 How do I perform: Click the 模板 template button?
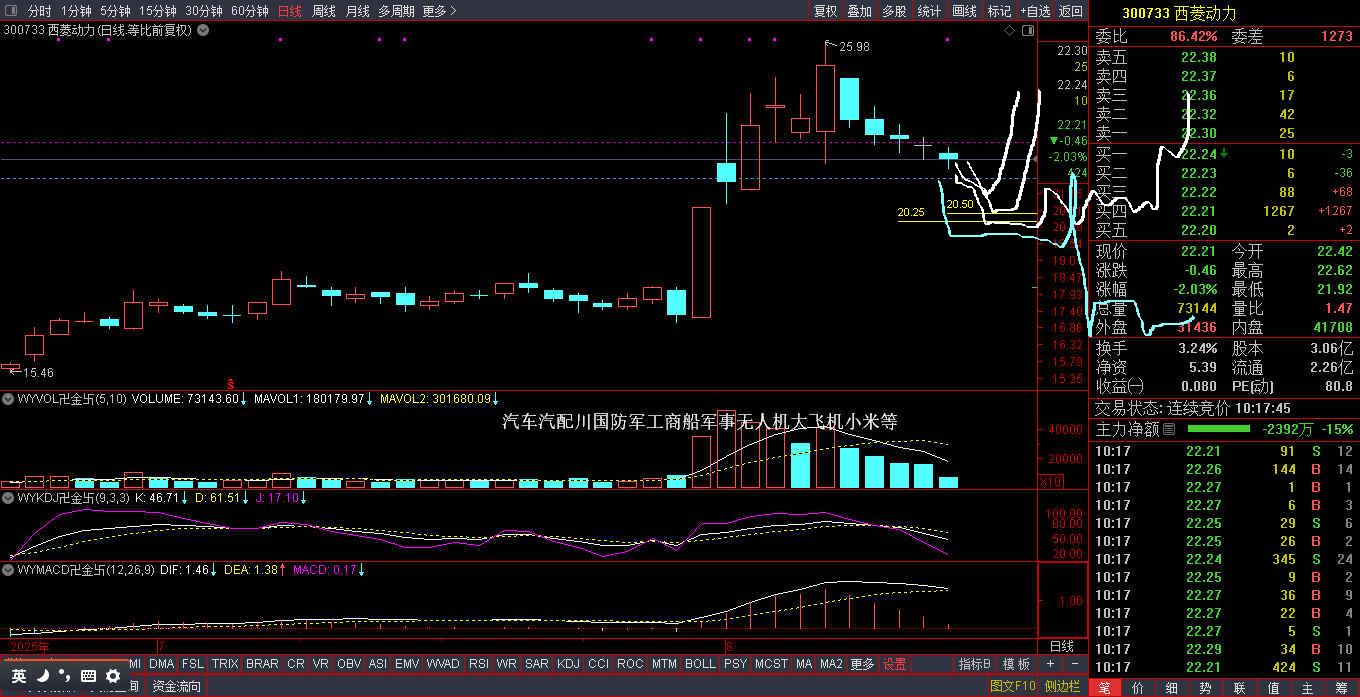pos(1016,663)
